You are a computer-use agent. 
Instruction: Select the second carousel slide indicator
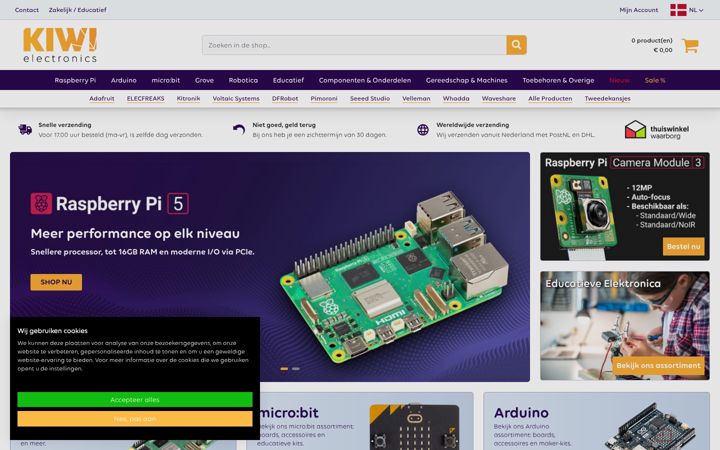point(296,369)
